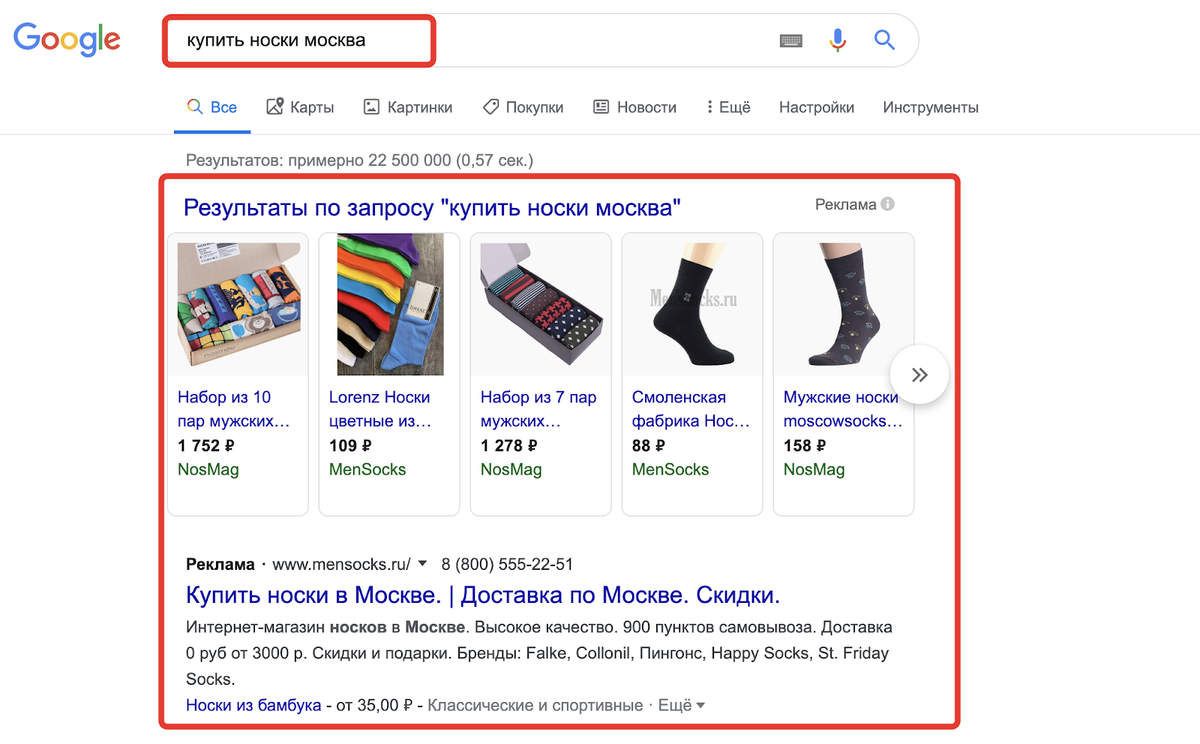
Task: Open the Смоленская фабрика Нос… product link
Action: tap(691, 409)
